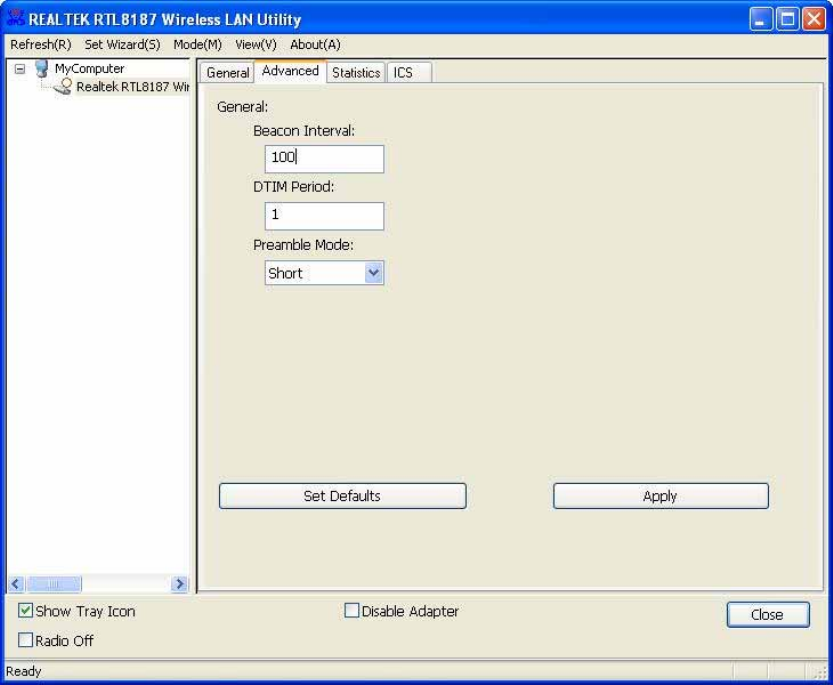Switch to the Advanced tab

click(x=290, y=71)
